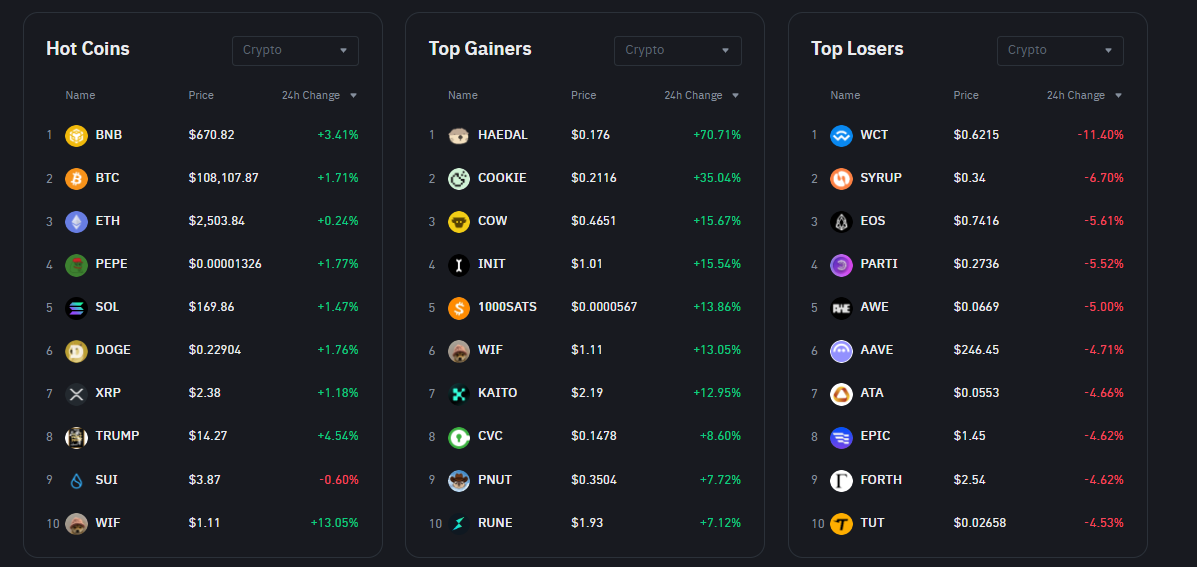Sort Top Gainers by 24h Change
1197x567 pixels.
(x=701, y=96)
